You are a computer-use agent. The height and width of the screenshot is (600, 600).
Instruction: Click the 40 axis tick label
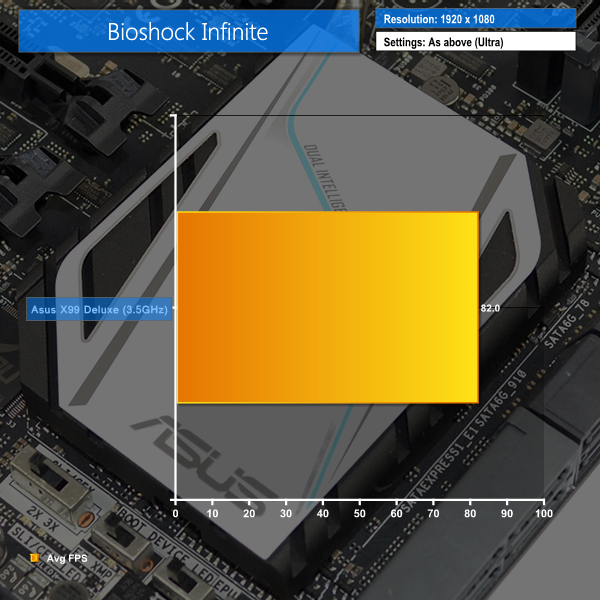coord(323,514)
